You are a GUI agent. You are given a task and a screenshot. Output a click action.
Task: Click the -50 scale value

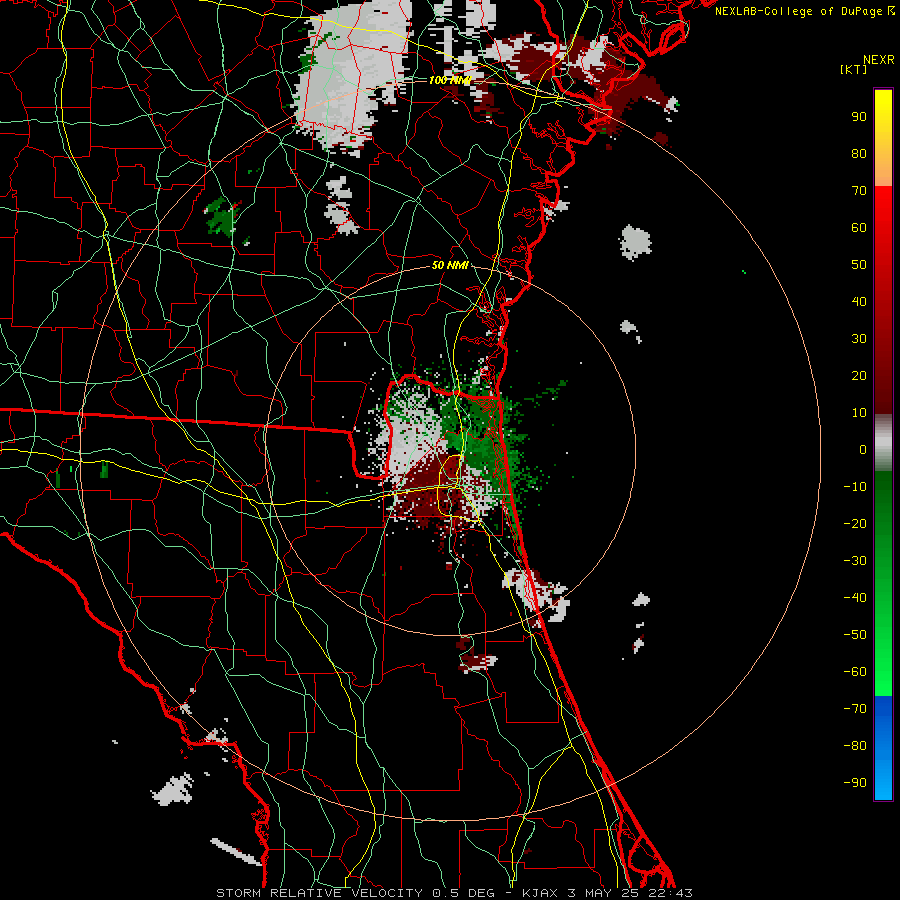(x=855, y=635)
